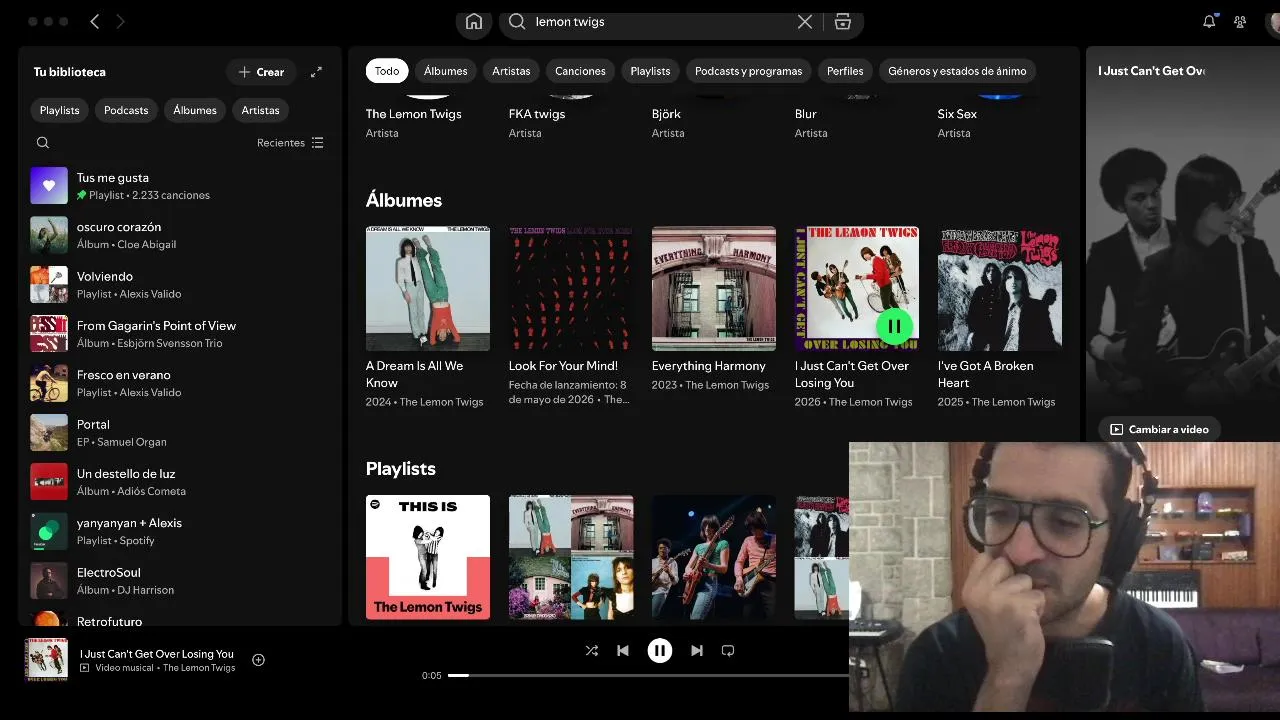Pause playback in player bar

660,650
